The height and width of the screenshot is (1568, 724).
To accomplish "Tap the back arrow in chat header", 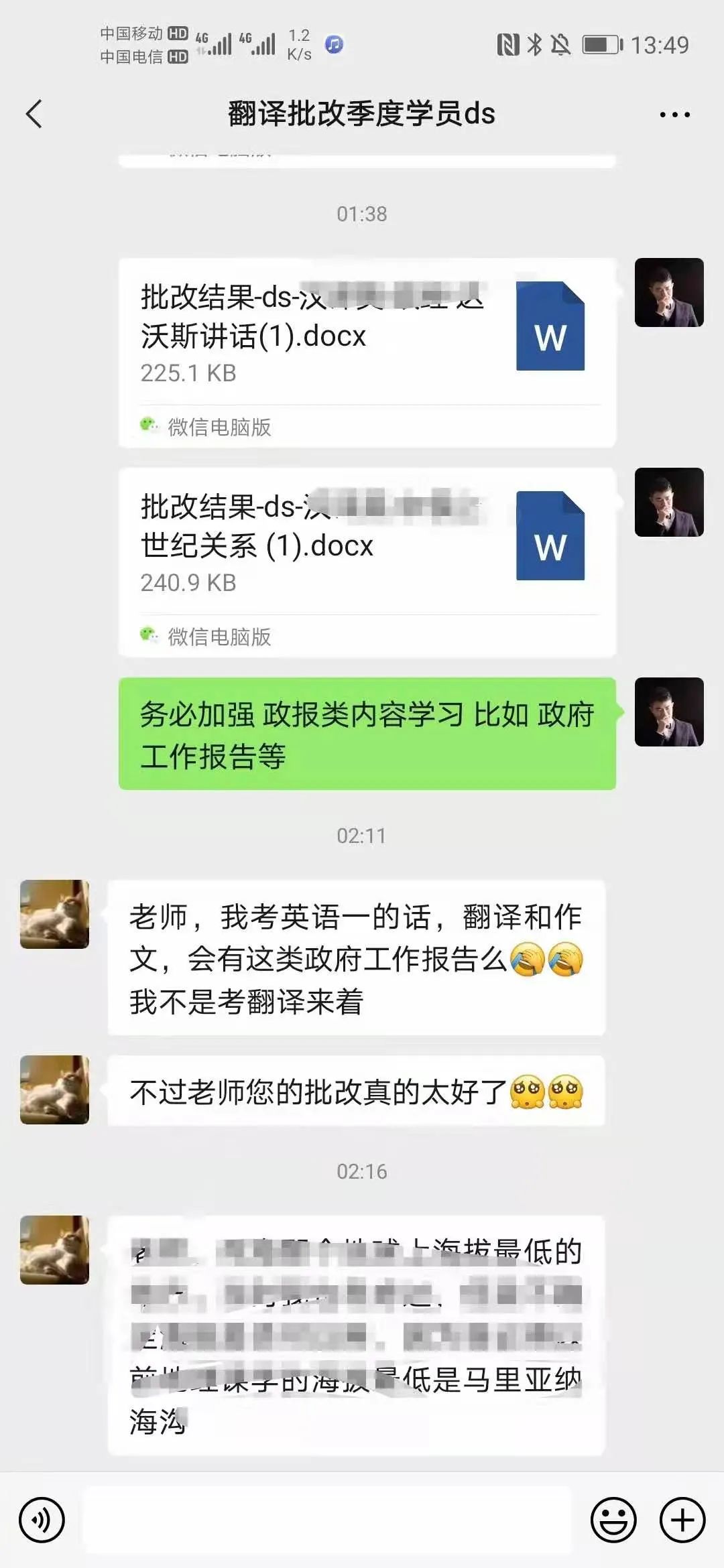I will pos(34,114).
